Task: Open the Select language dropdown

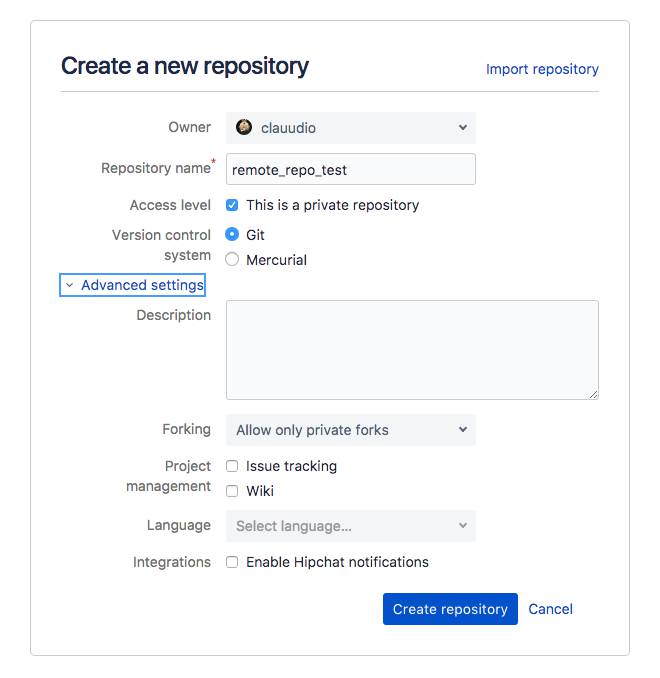Action: (350, 526)
